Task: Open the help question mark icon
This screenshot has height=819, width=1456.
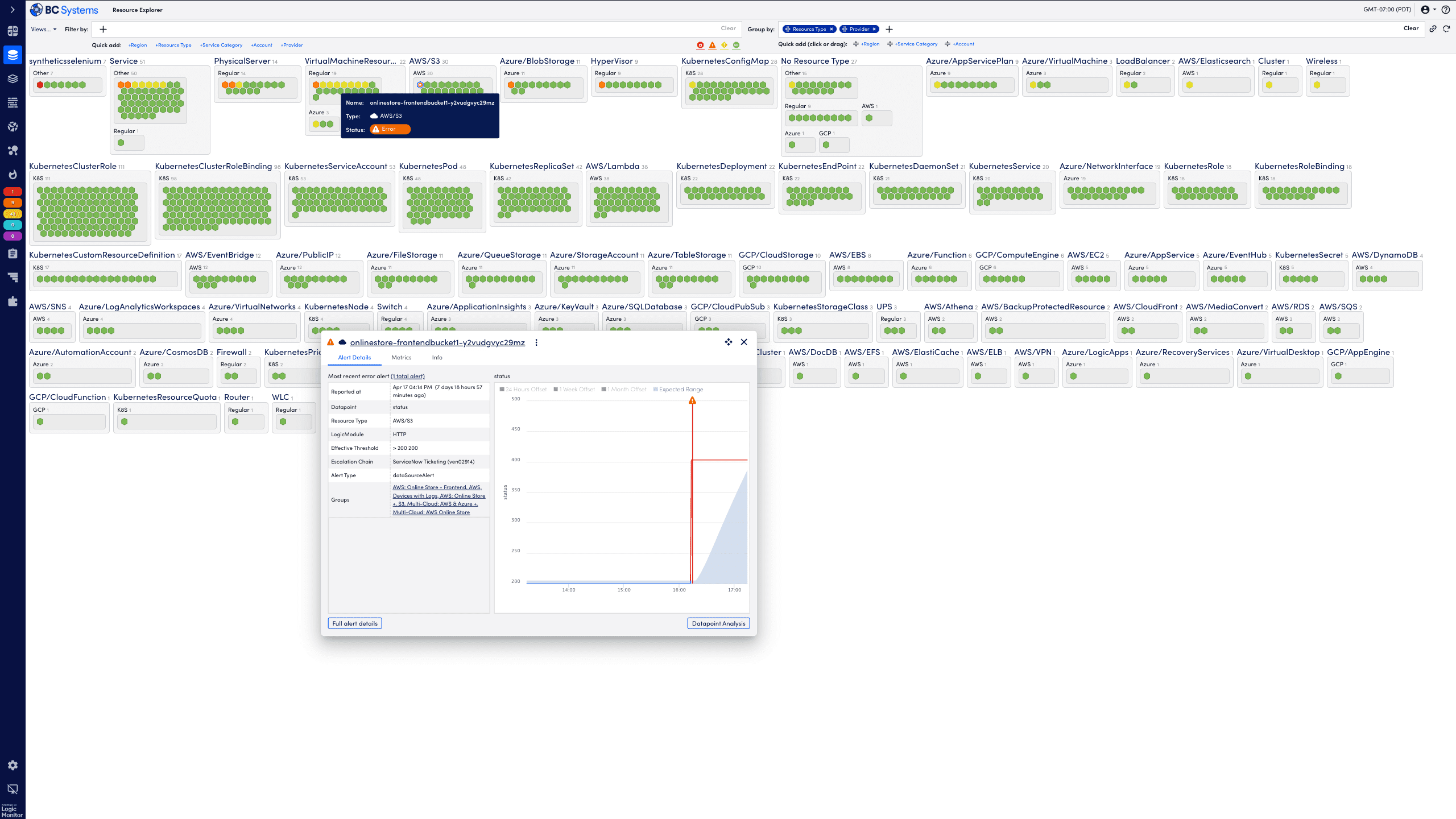Action: coord(1446,10)
